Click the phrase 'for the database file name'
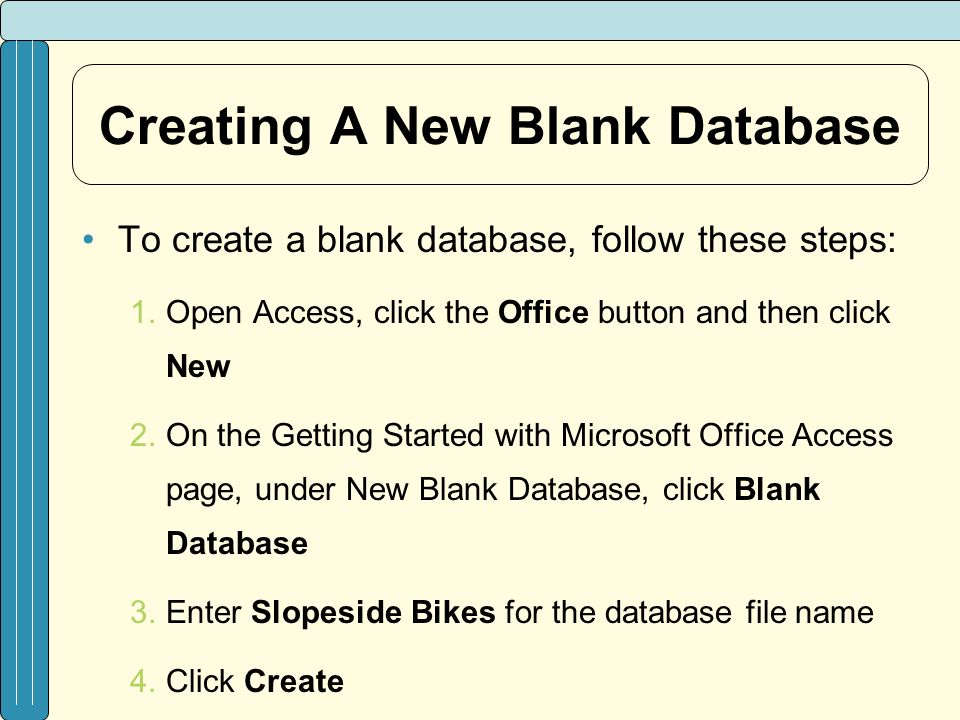 coord(689,612)
